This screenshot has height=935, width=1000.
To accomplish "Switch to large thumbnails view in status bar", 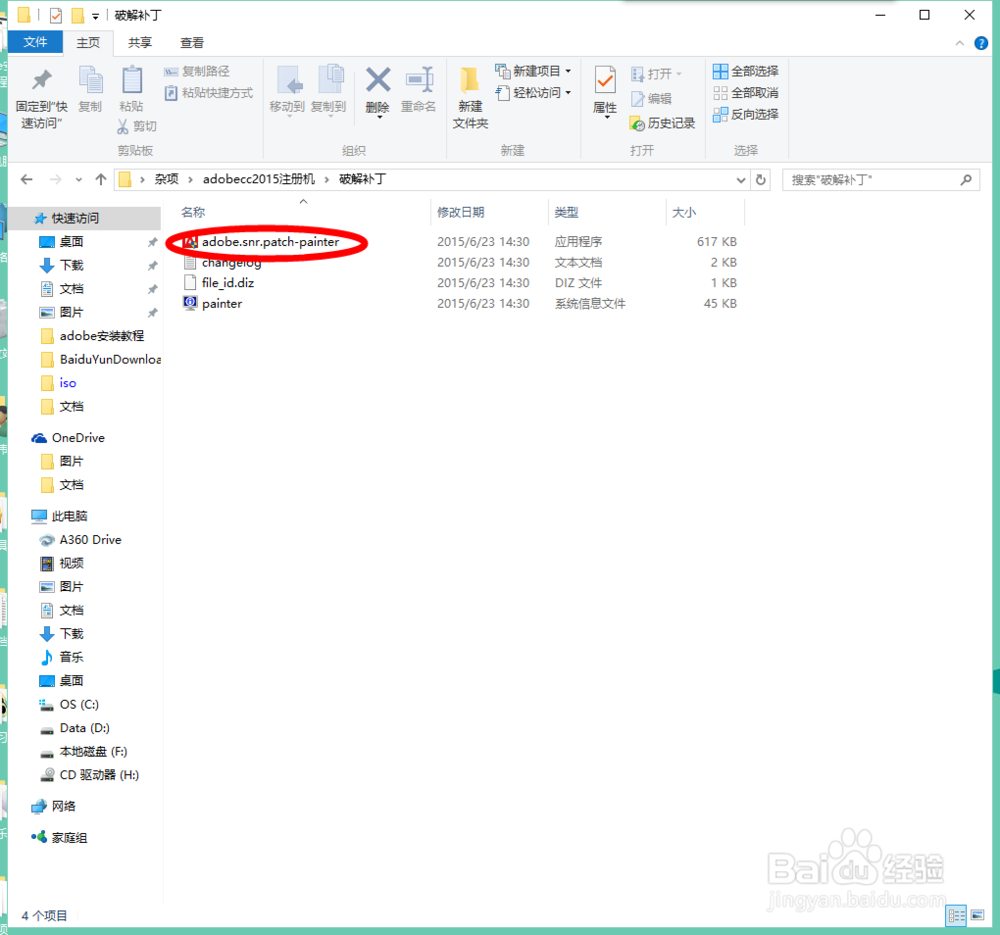I will pos(976,915).
